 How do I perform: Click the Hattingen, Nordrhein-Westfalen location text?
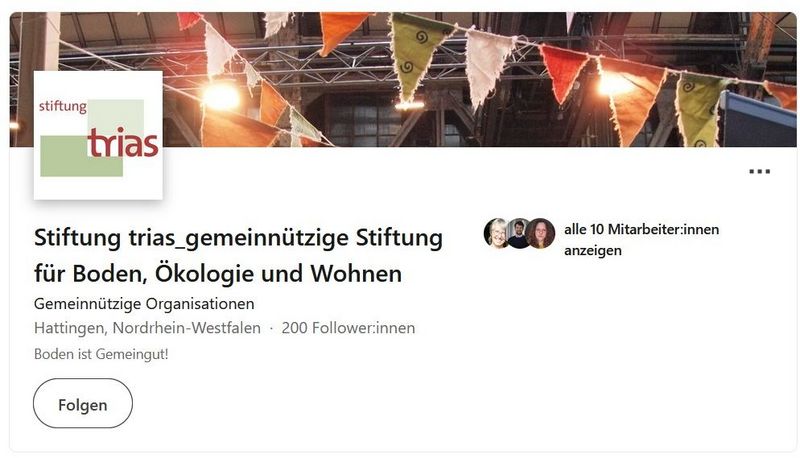pos(147,328)
